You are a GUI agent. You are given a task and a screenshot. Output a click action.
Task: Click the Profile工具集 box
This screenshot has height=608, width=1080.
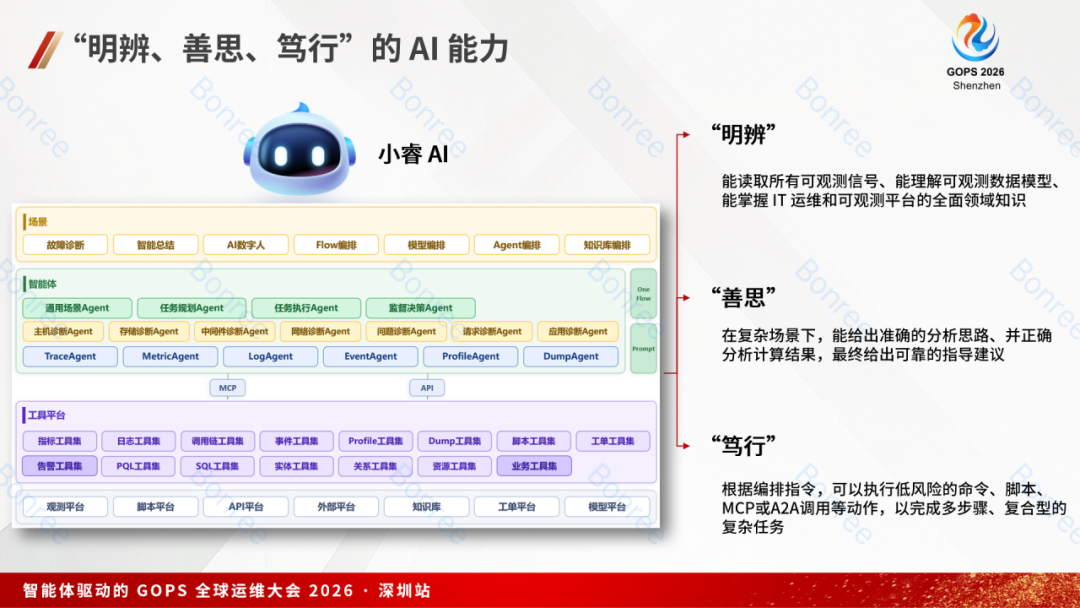[376, 441]
